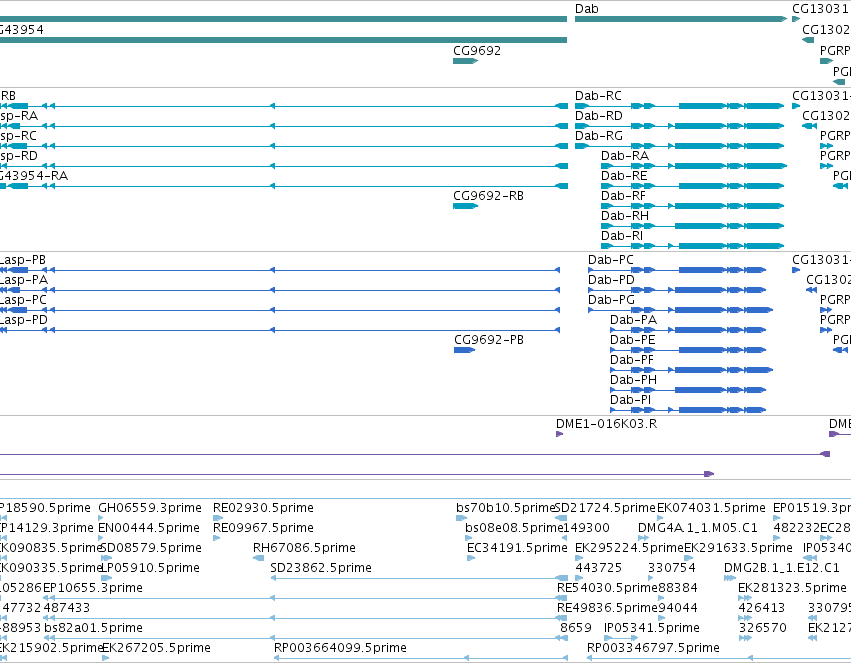Select transcript Dab-RG
This screenshot has width=851, height=663.
(x=599, y=136)
